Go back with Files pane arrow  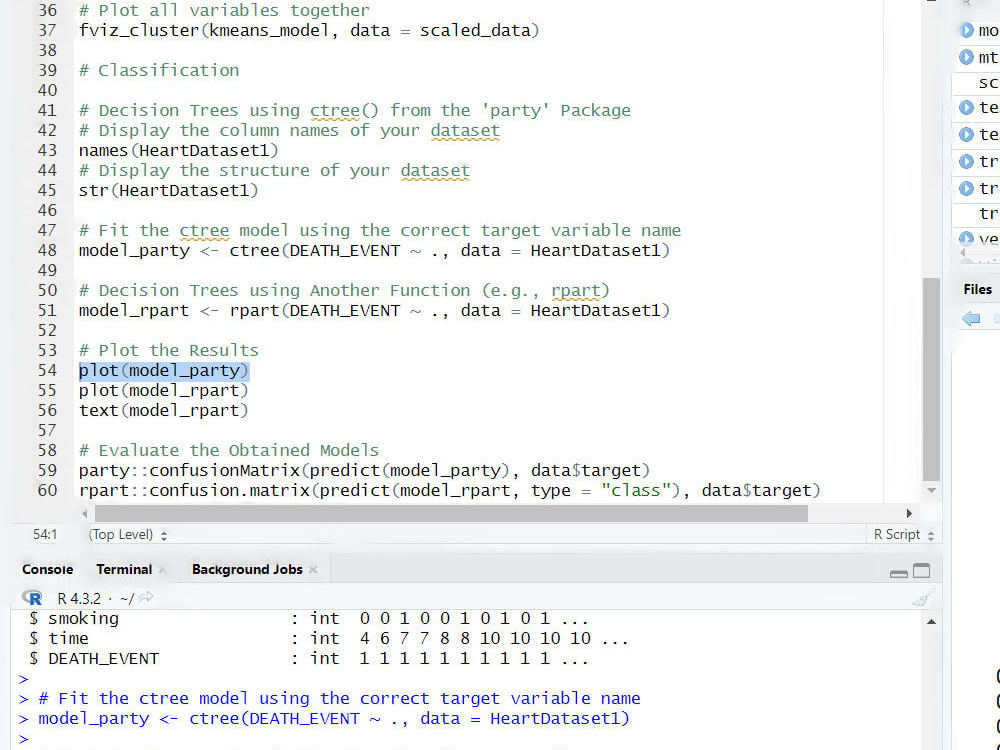click(x=971, y=318)
